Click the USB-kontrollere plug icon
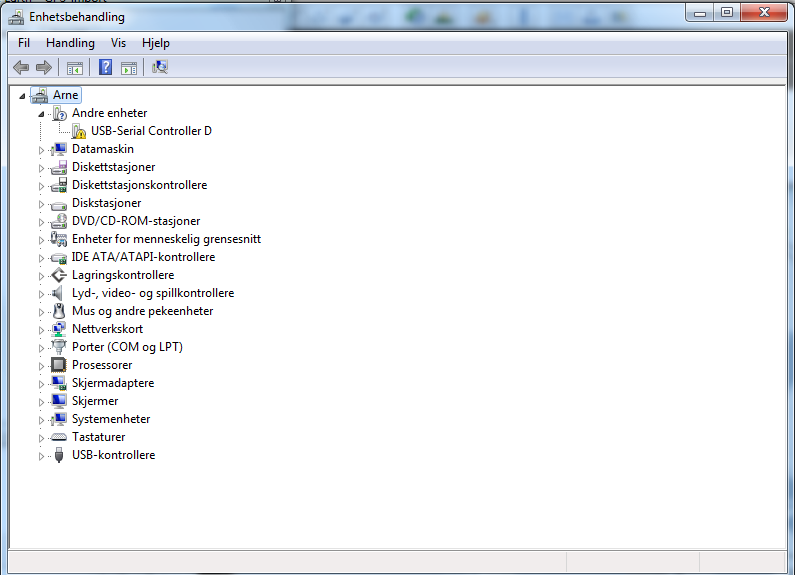The width and height of the screenshot is (795, 575). point(59,455)
